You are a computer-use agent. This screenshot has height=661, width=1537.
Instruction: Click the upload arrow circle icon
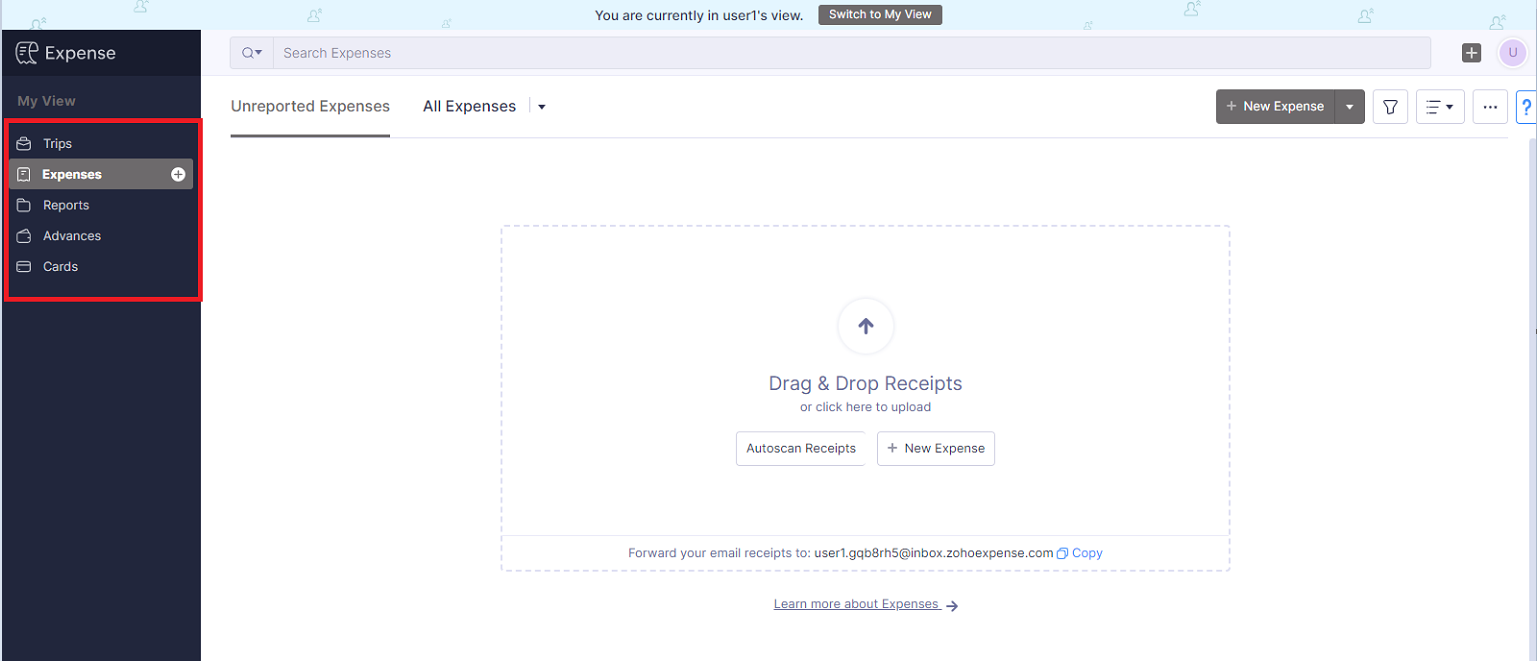click(866, 326)
